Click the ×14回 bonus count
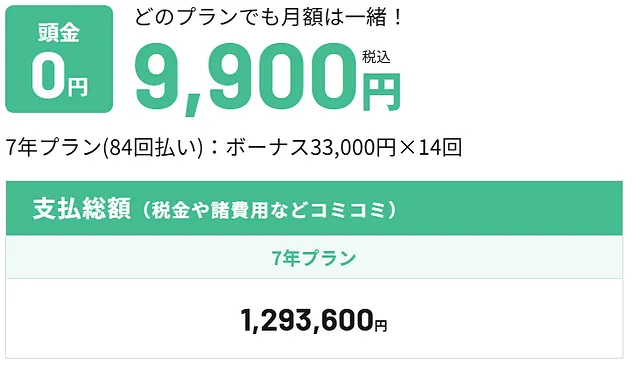Viewport: 640px width, 370px height. (430, 147)
